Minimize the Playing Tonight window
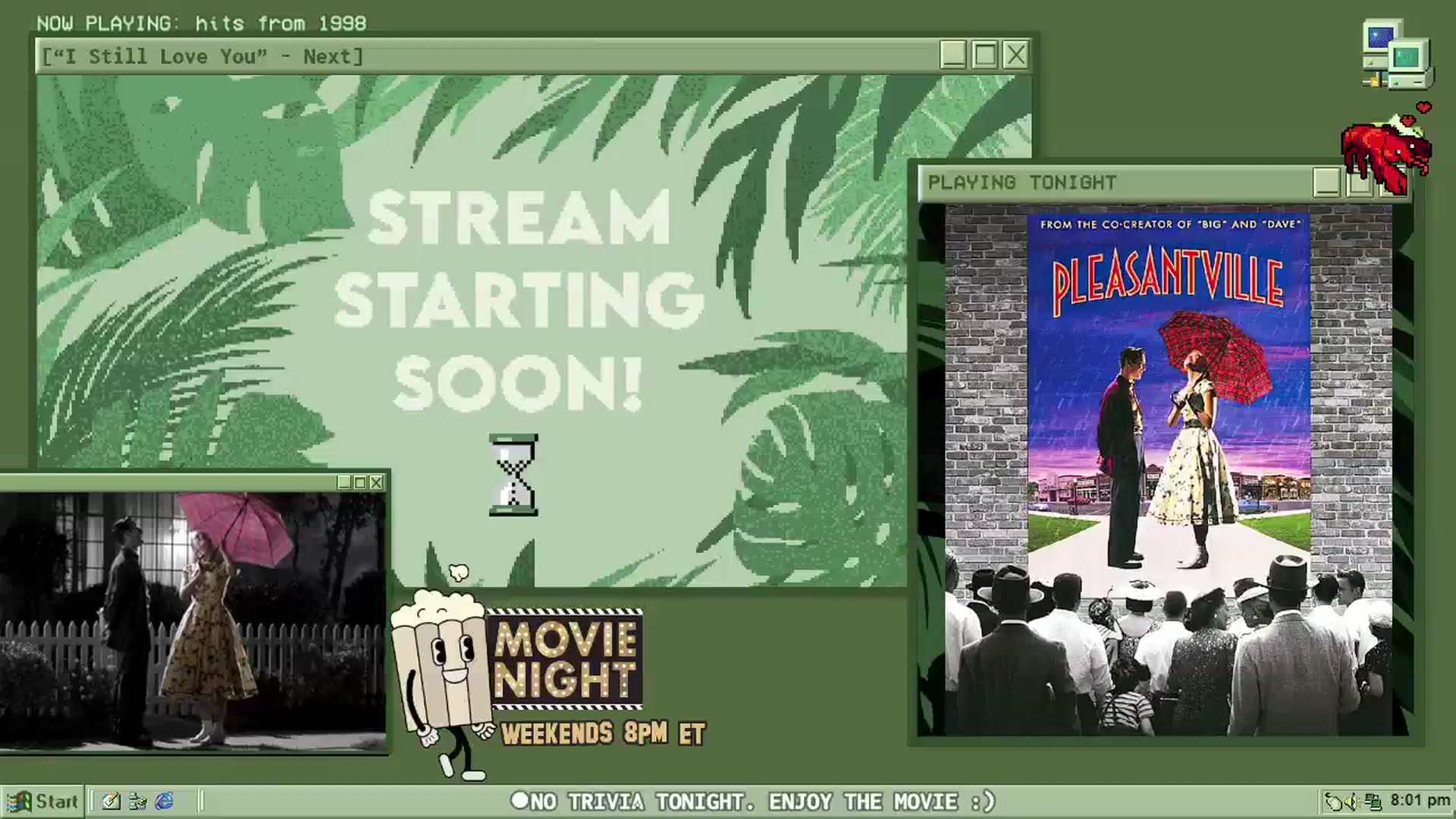The width and height of the screenshot is (1456, 819). pos(1326,183)
